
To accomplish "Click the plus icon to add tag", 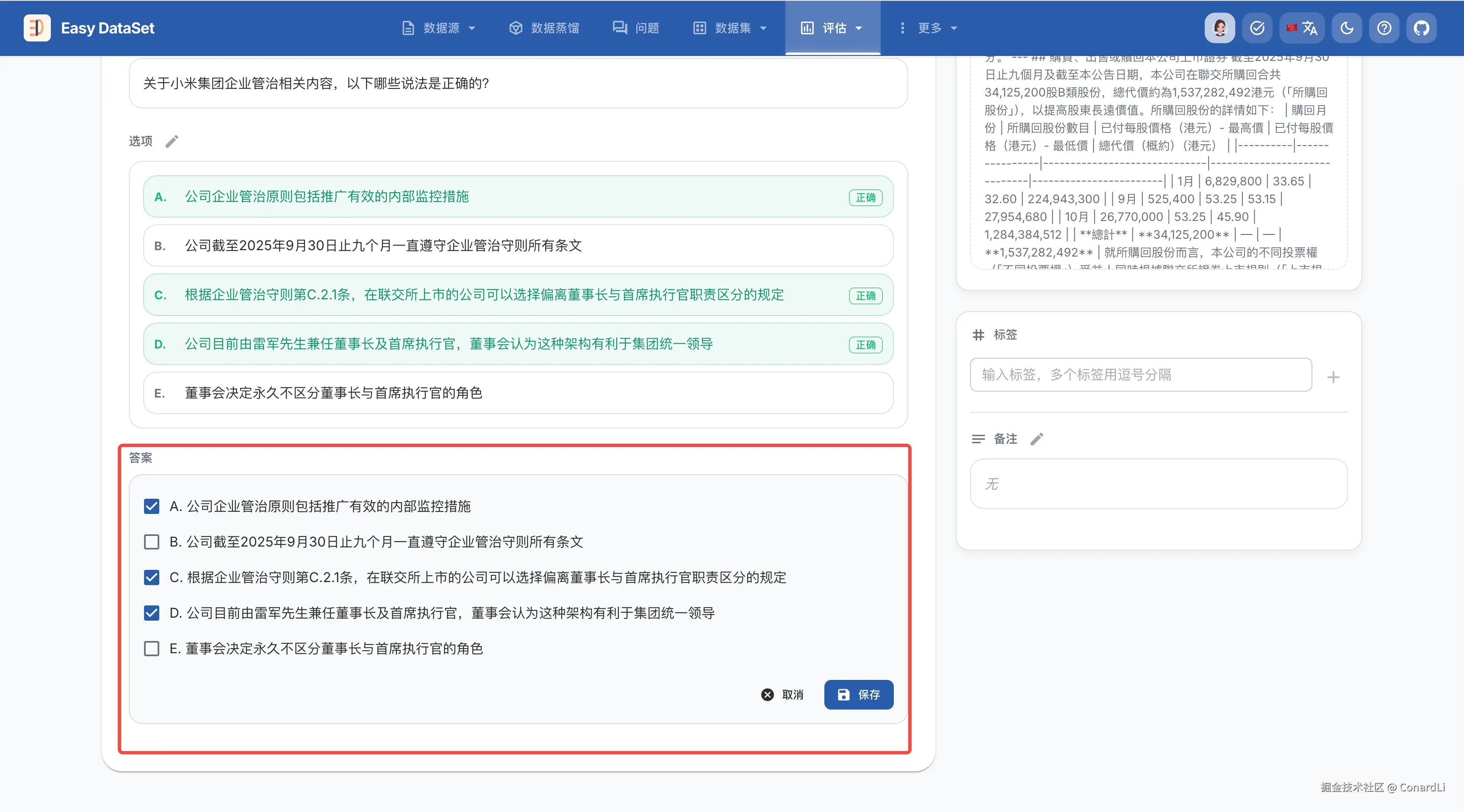I will point(1333,377).
